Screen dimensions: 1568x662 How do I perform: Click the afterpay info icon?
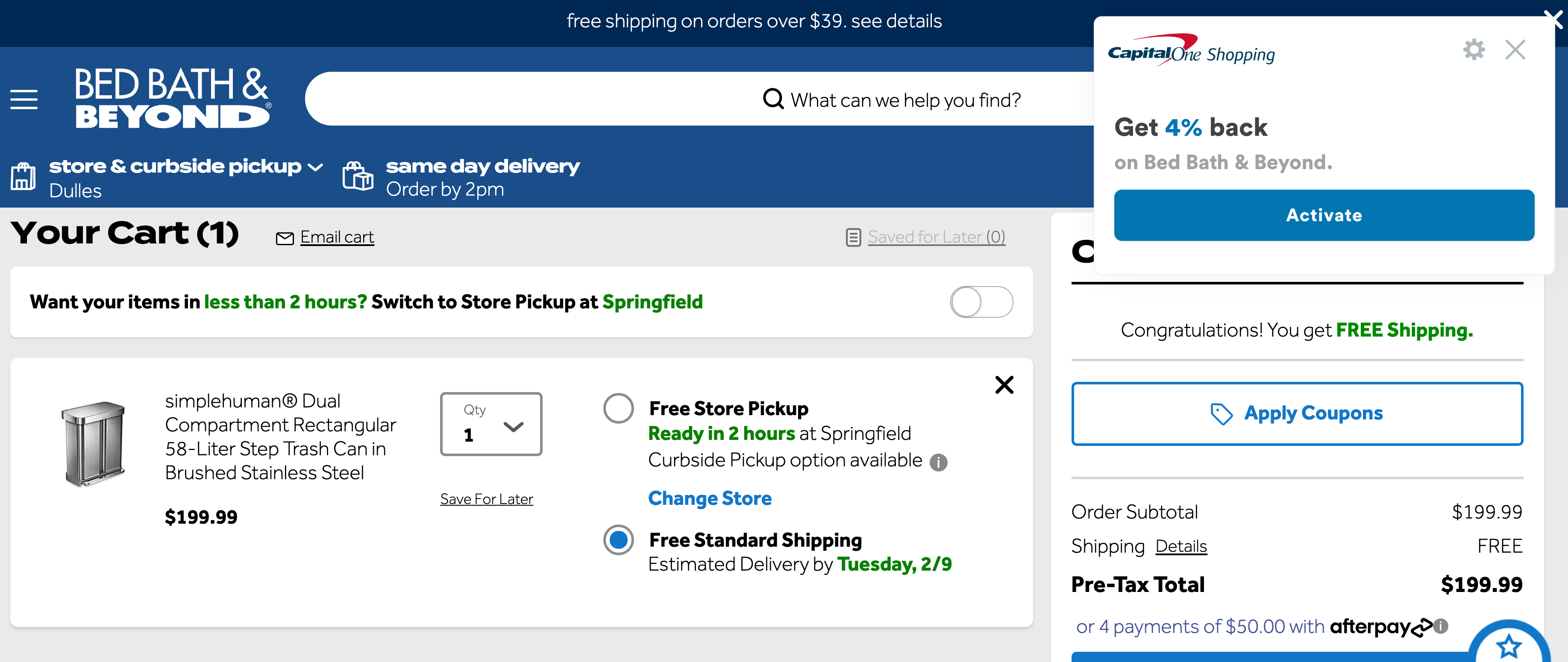coord(1441,626)
